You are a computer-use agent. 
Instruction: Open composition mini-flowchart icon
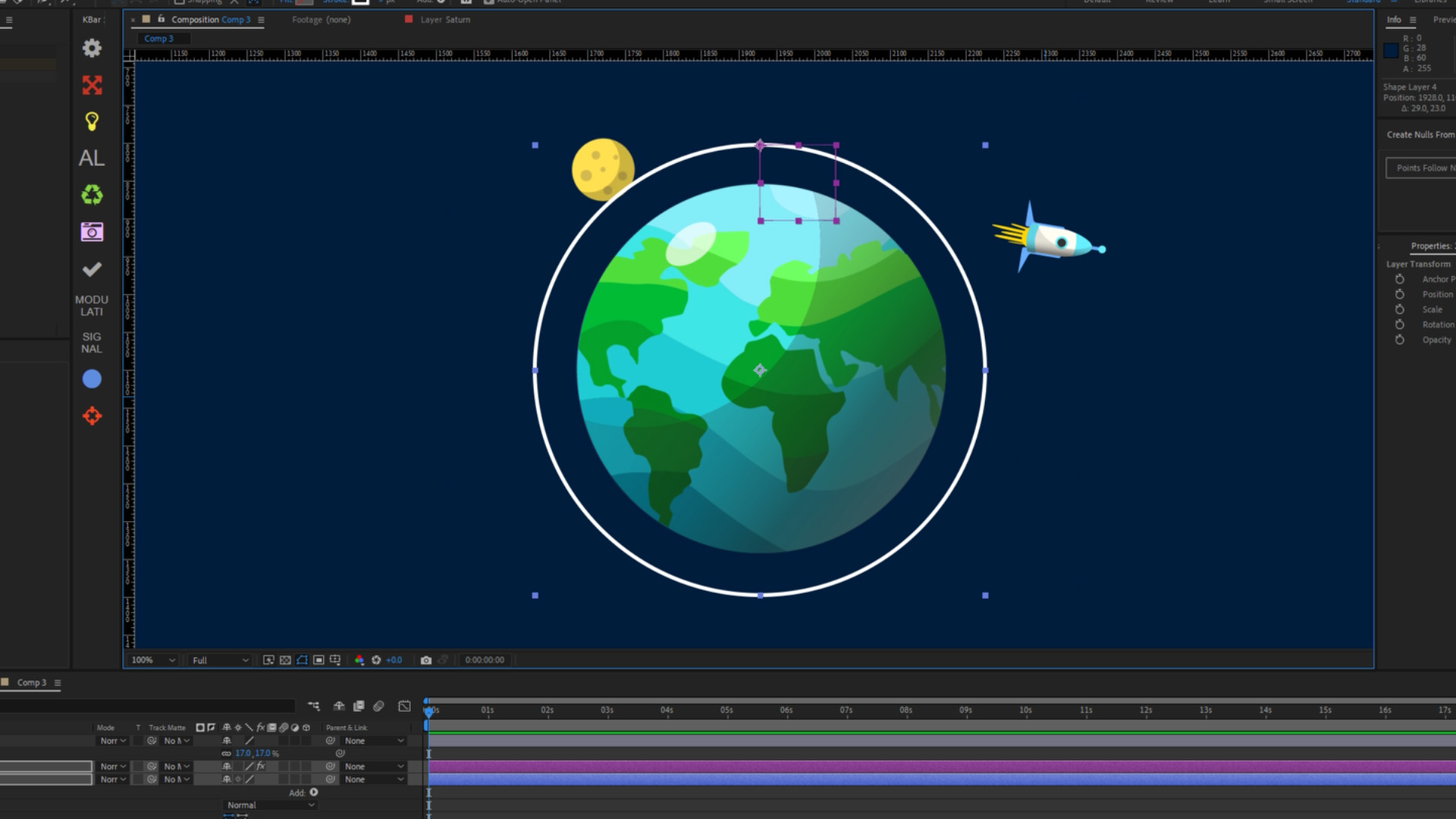pyautogui.click(x=313, y=706)
